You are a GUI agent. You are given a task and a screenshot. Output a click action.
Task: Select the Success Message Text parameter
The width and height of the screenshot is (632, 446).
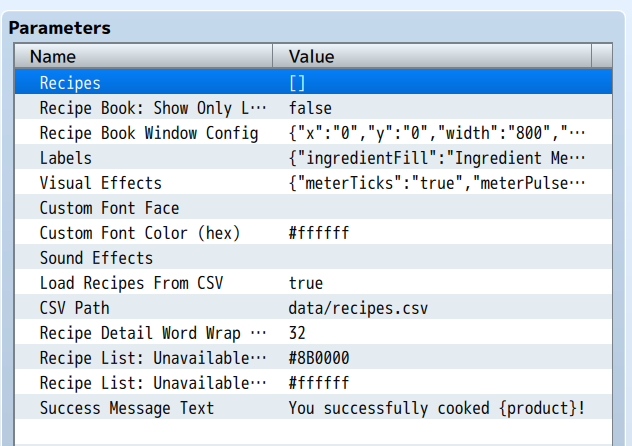tap(126, 408)
